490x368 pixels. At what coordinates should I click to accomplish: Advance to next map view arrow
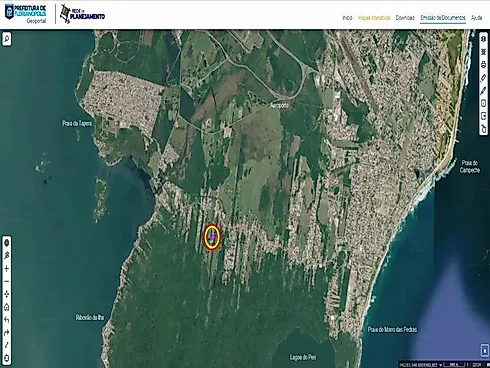7,333
